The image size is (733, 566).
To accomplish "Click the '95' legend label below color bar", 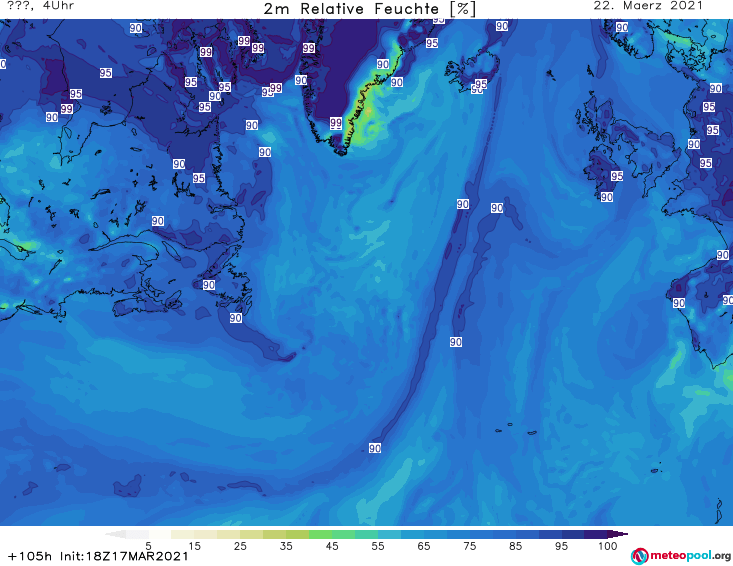I will (x=561, y=546).
